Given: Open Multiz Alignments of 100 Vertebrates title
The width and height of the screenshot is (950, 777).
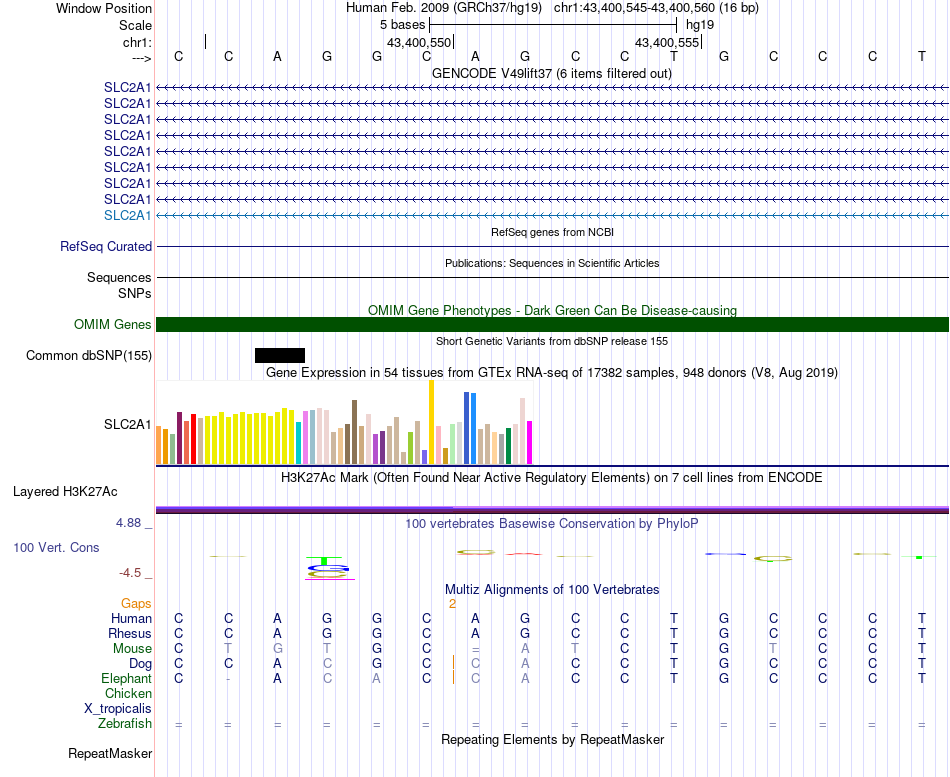Looking at the screenshot, I should click(x=552, y=589).
